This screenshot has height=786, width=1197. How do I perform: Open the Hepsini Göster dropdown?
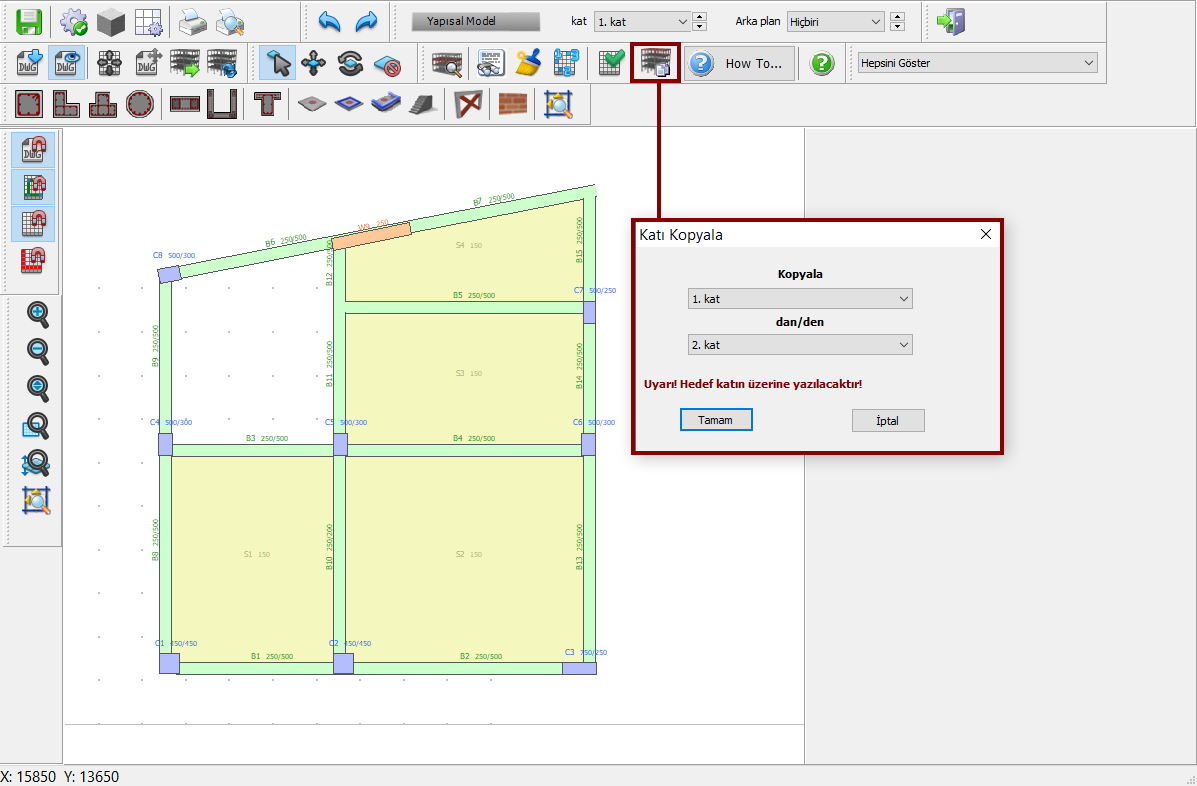[x=977, y=63]
